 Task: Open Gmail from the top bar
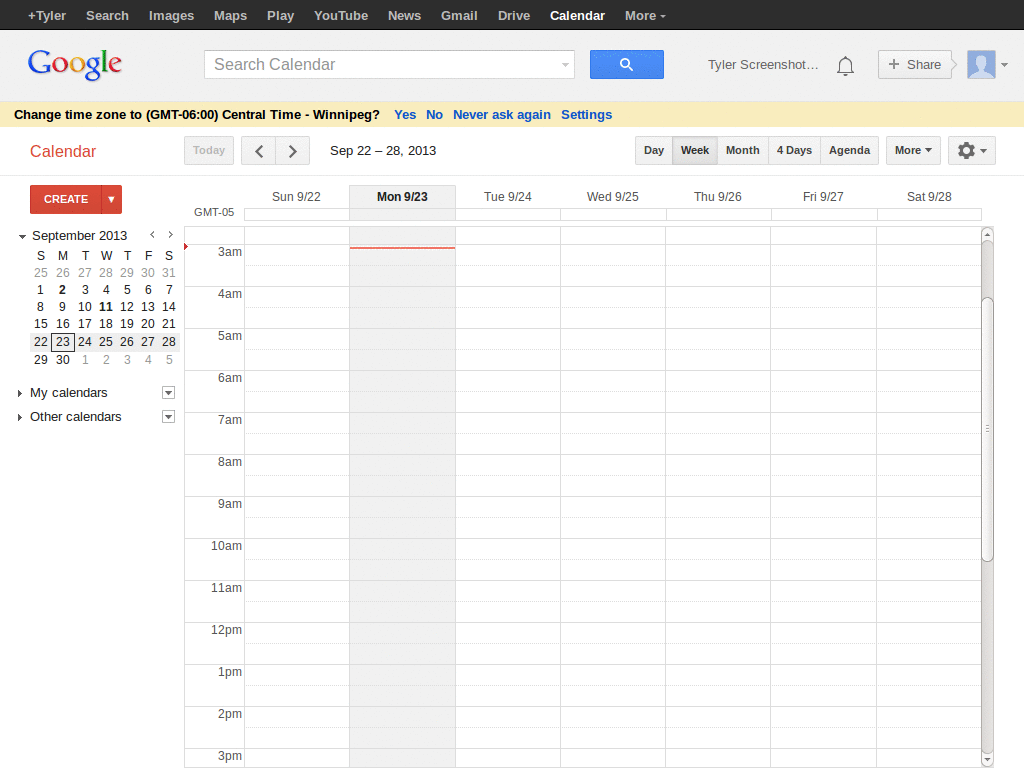[459, 16]
